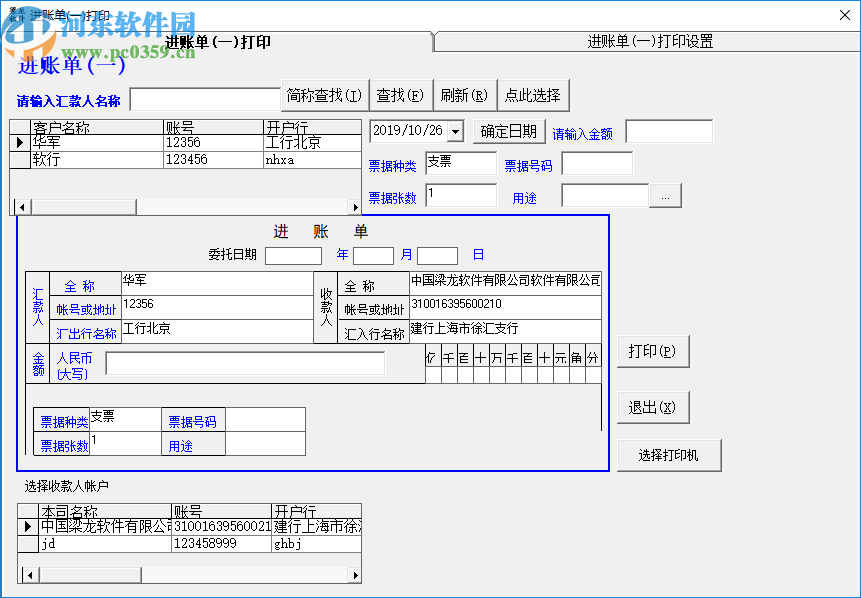
Task: Open the 选择打印机 printer selection
Action: coord(669,454)
